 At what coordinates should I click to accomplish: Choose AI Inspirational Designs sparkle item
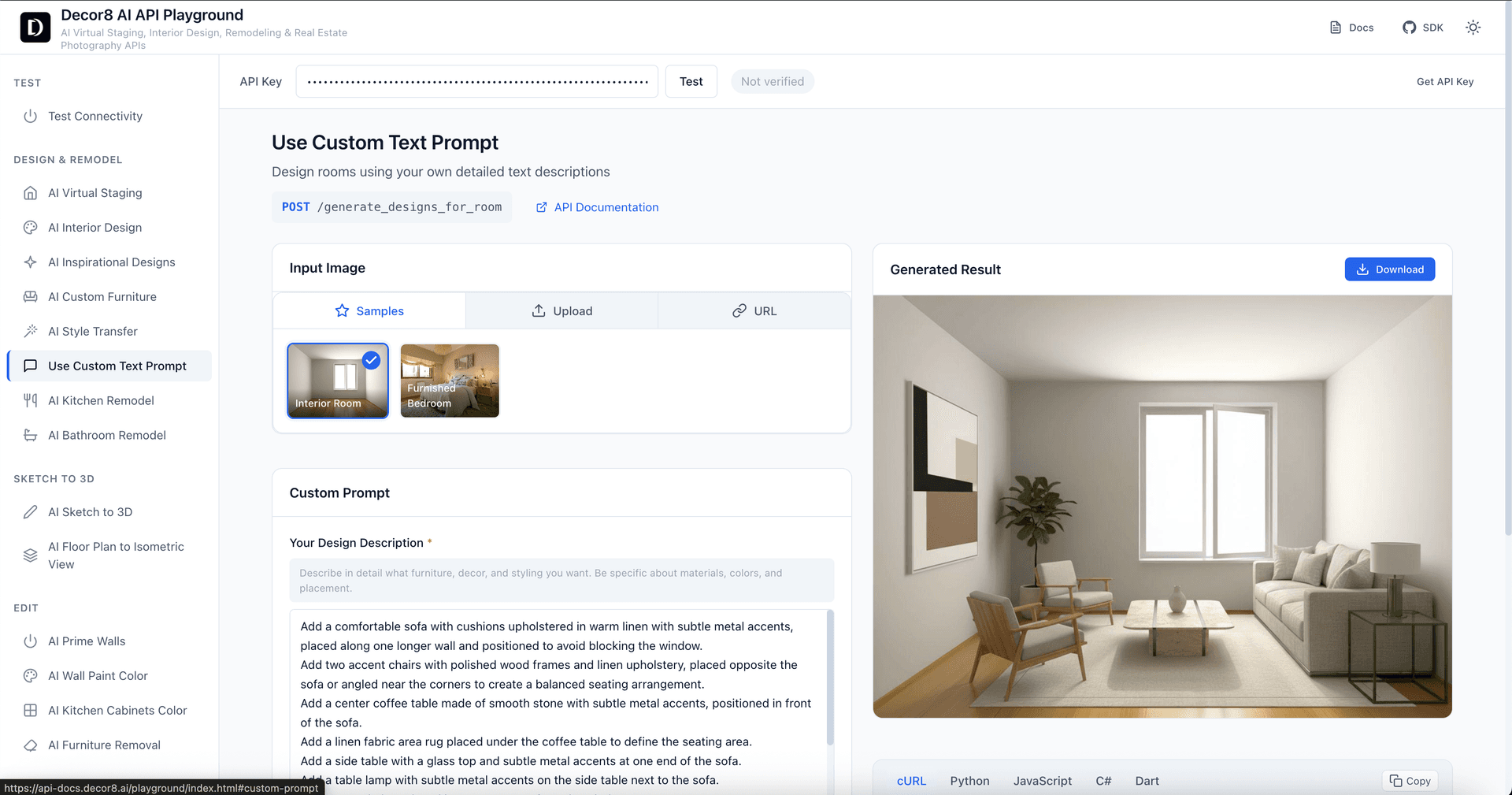[x=111, y=262]
